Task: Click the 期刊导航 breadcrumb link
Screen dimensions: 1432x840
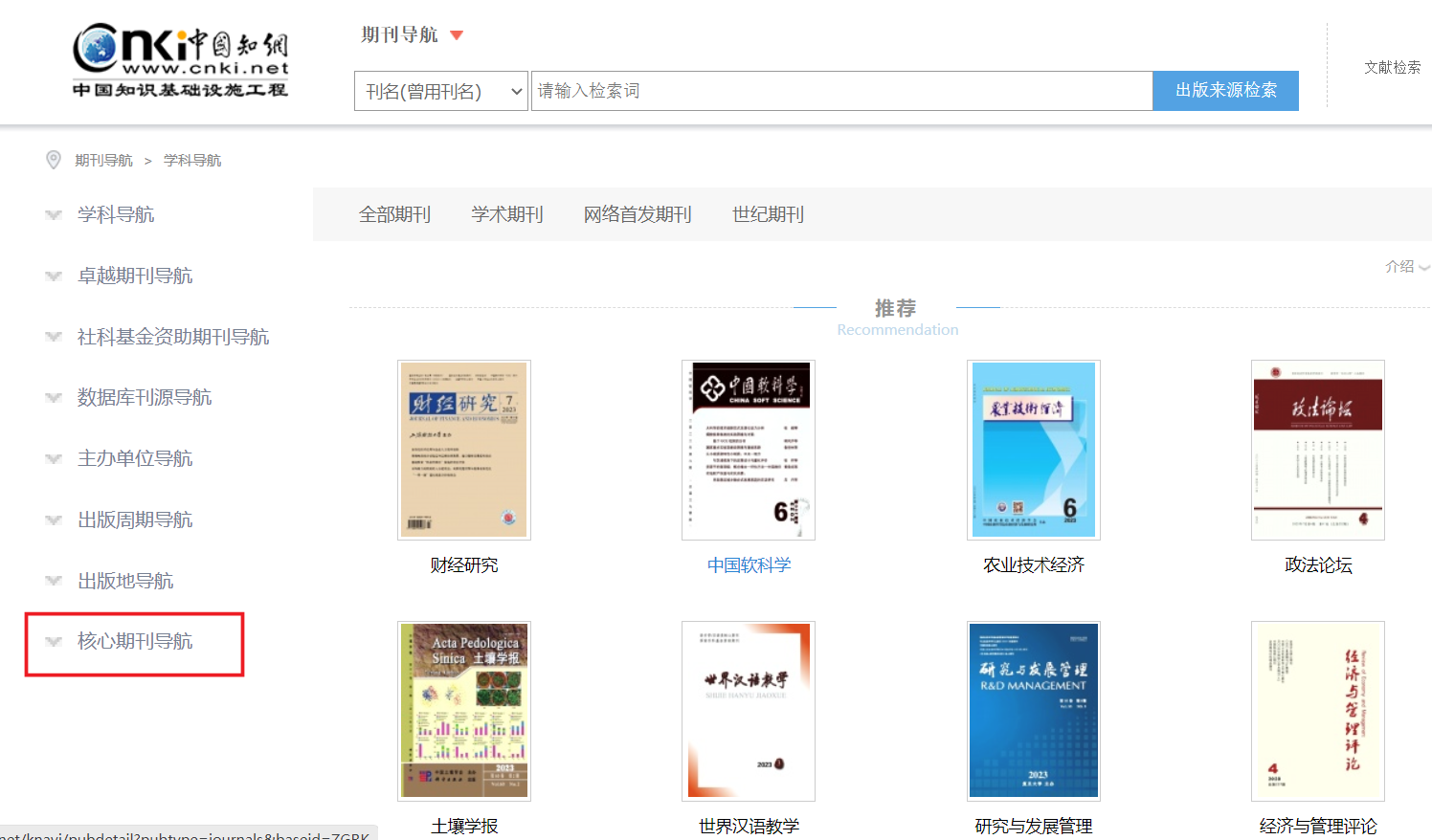Action: tap(103, 160)
